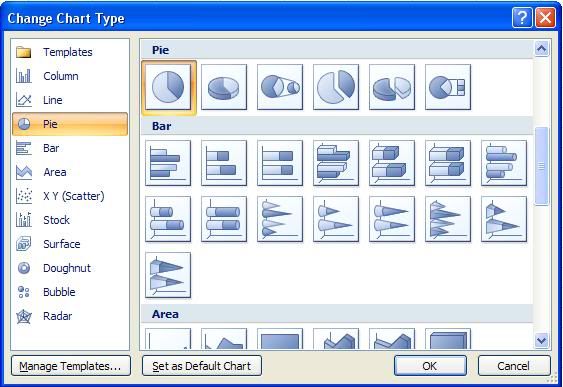Choose the Clustered Bar chart
This screenshot has width=563, height=387.
pos(168,163)
